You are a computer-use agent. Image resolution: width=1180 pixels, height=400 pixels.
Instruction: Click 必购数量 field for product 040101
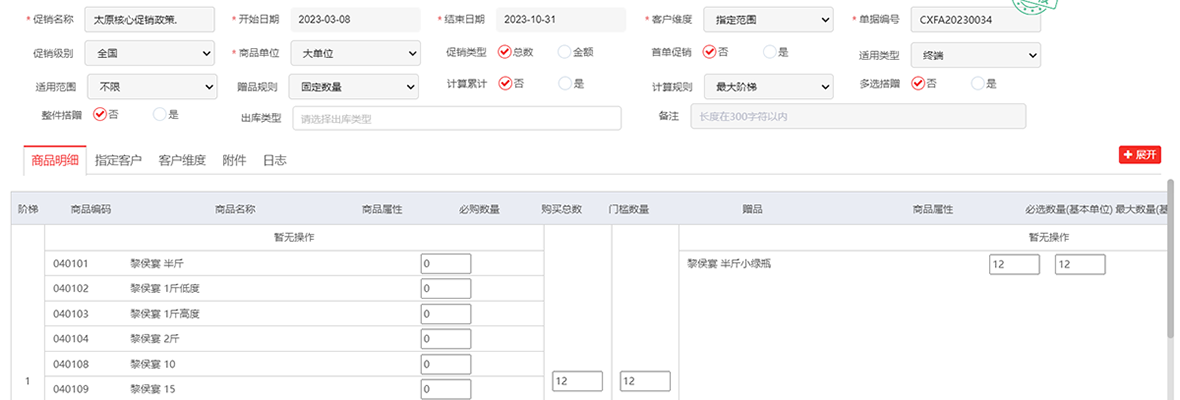click(x=445, y=264)
